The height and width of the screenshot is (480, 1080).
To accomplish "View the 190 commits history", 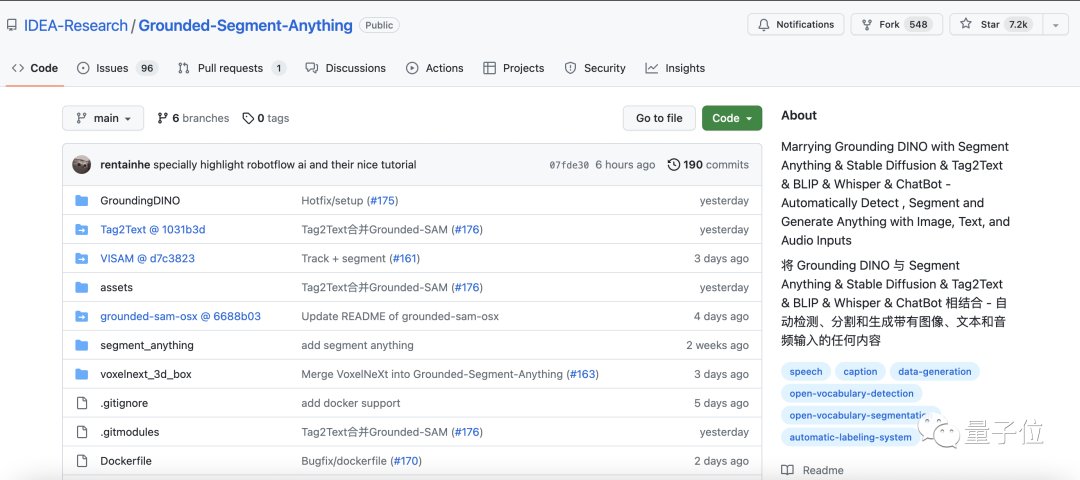I will [708, 165].
